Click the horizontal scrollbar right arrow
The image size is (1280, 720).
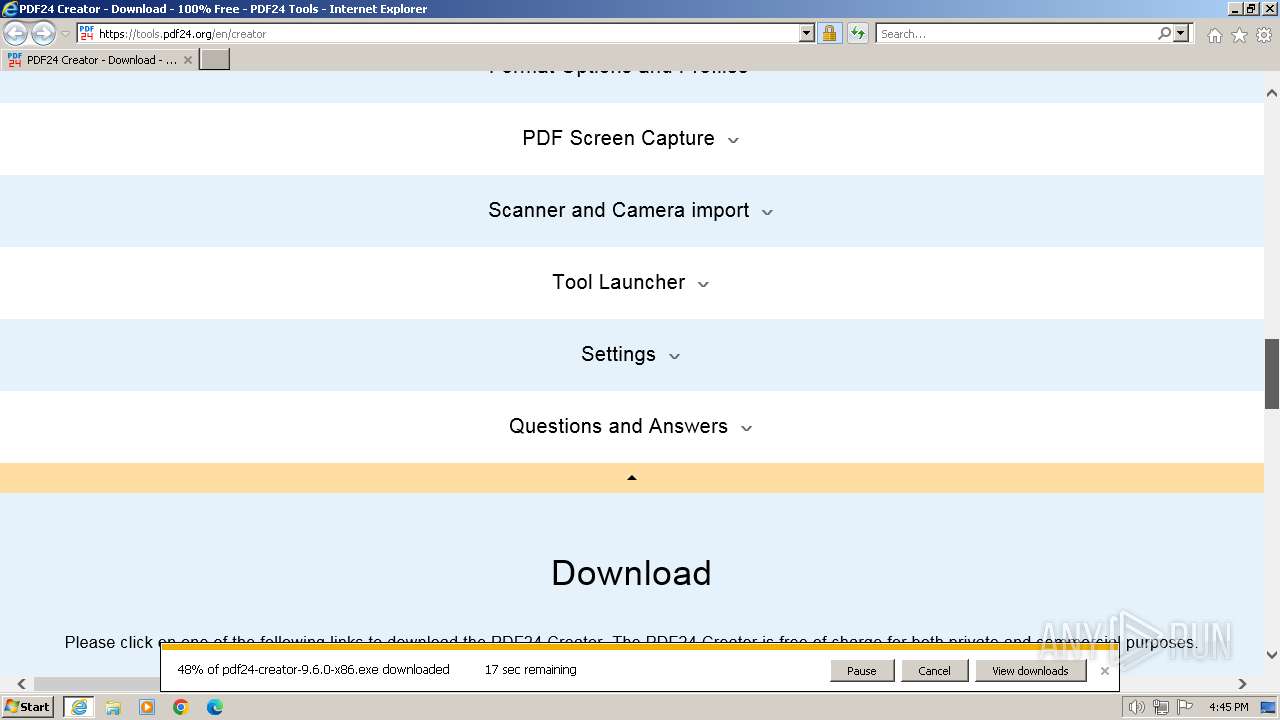point(1243,684)
